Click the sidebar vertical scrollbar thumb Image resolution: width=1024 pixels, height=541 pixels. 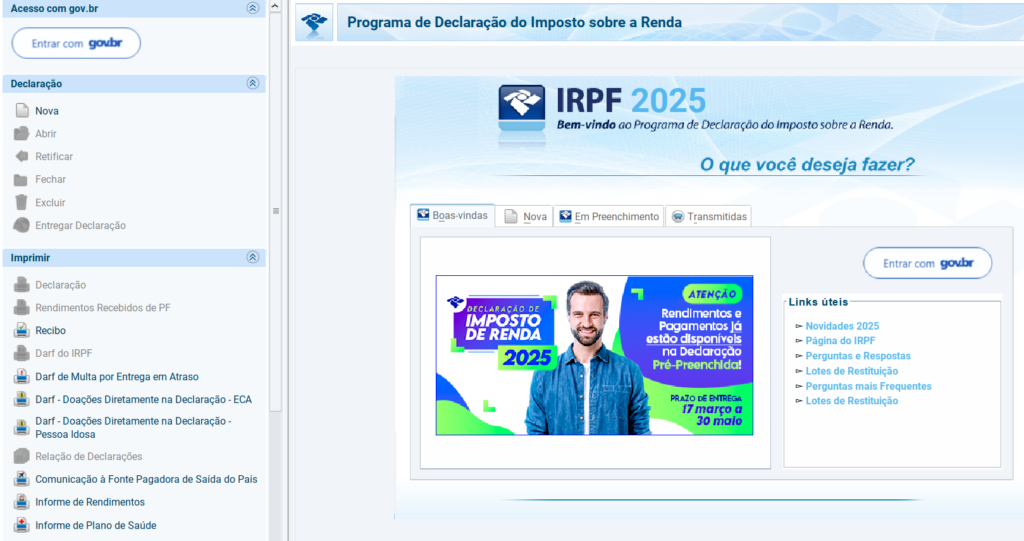275,211
